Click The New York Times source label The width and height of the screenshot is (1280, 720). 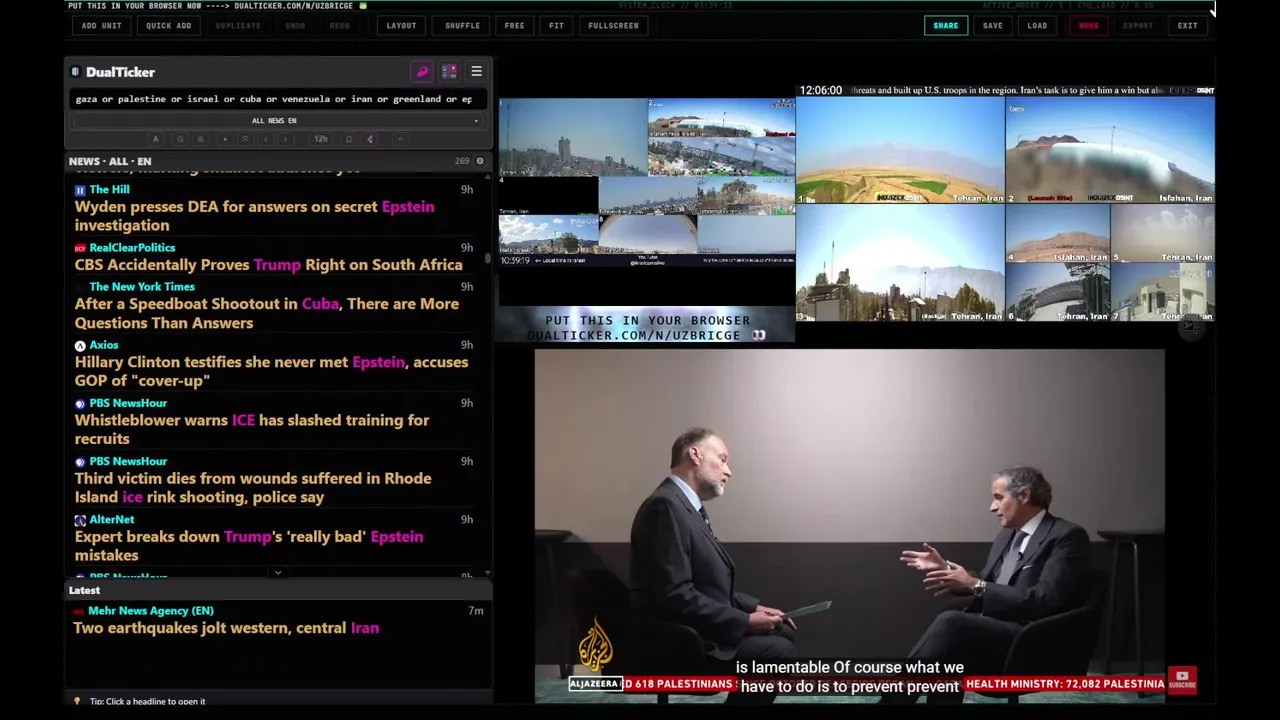[x=142, y=287]
